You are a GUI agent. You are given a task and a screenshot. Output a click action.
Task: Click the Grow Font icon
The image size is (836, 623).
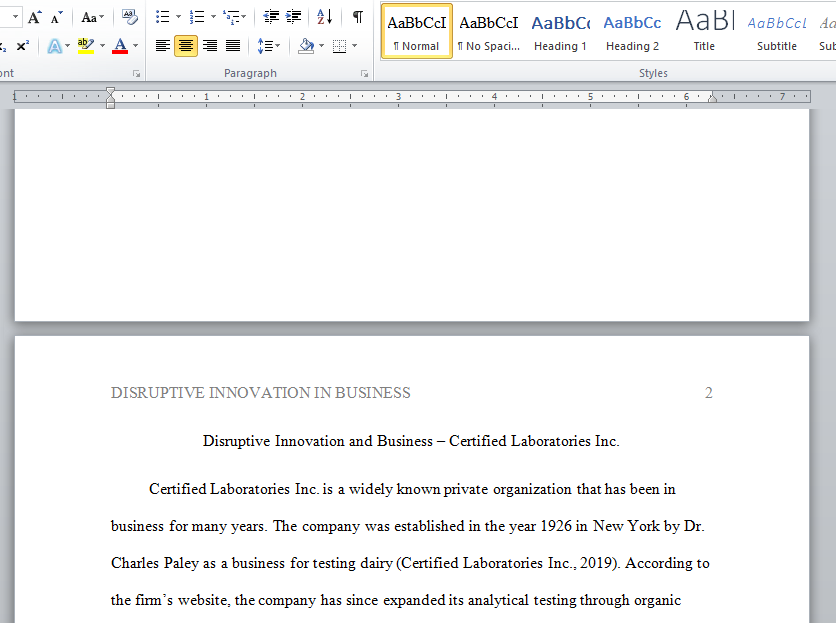[35, 18]
